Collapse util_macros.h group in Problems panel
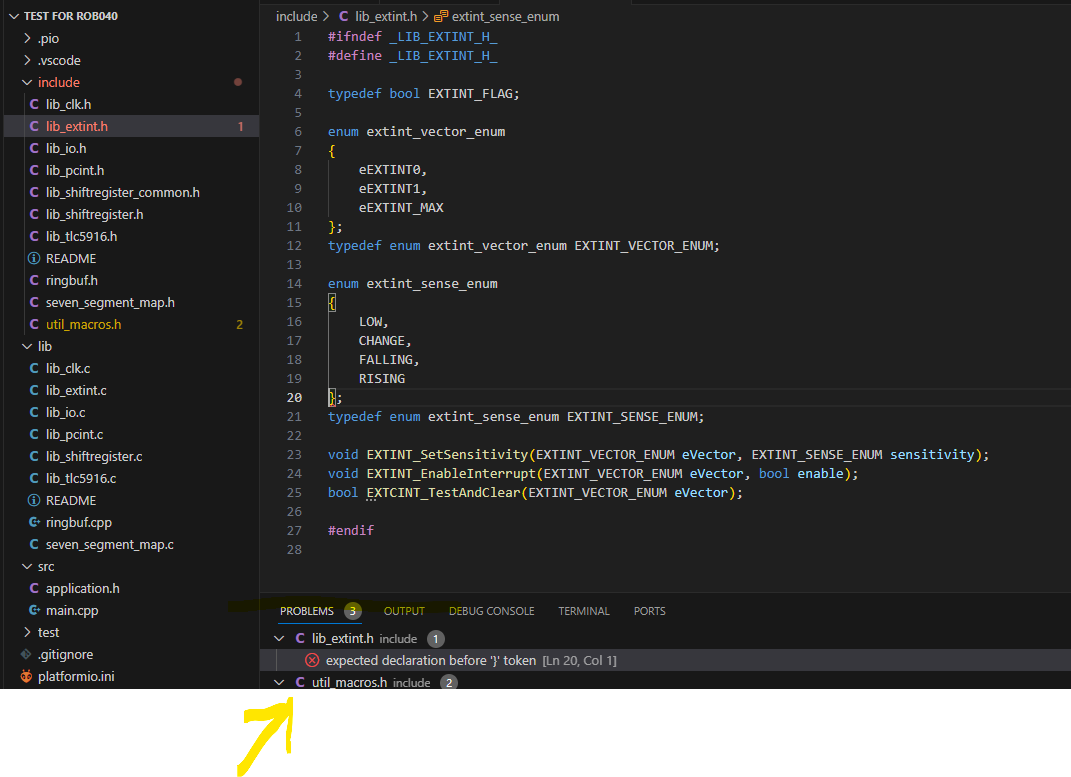The height and width of the screenshot is (777, 1071). [x=279, y=682]
